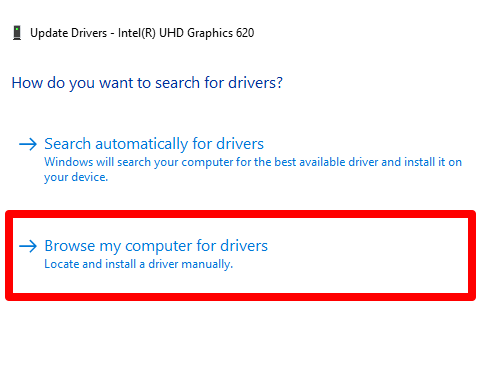Choose Search automatically for drivers

point(154,144)
